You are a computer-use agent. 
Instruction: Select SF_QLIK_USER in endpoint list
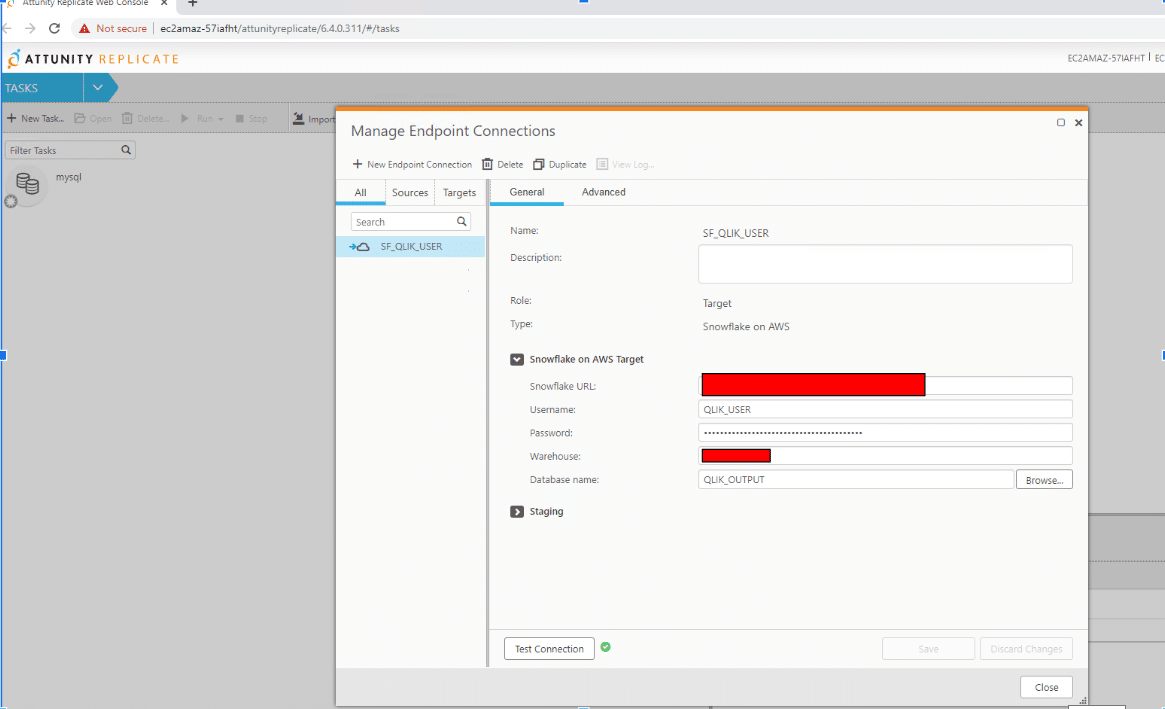coord(410,246)
